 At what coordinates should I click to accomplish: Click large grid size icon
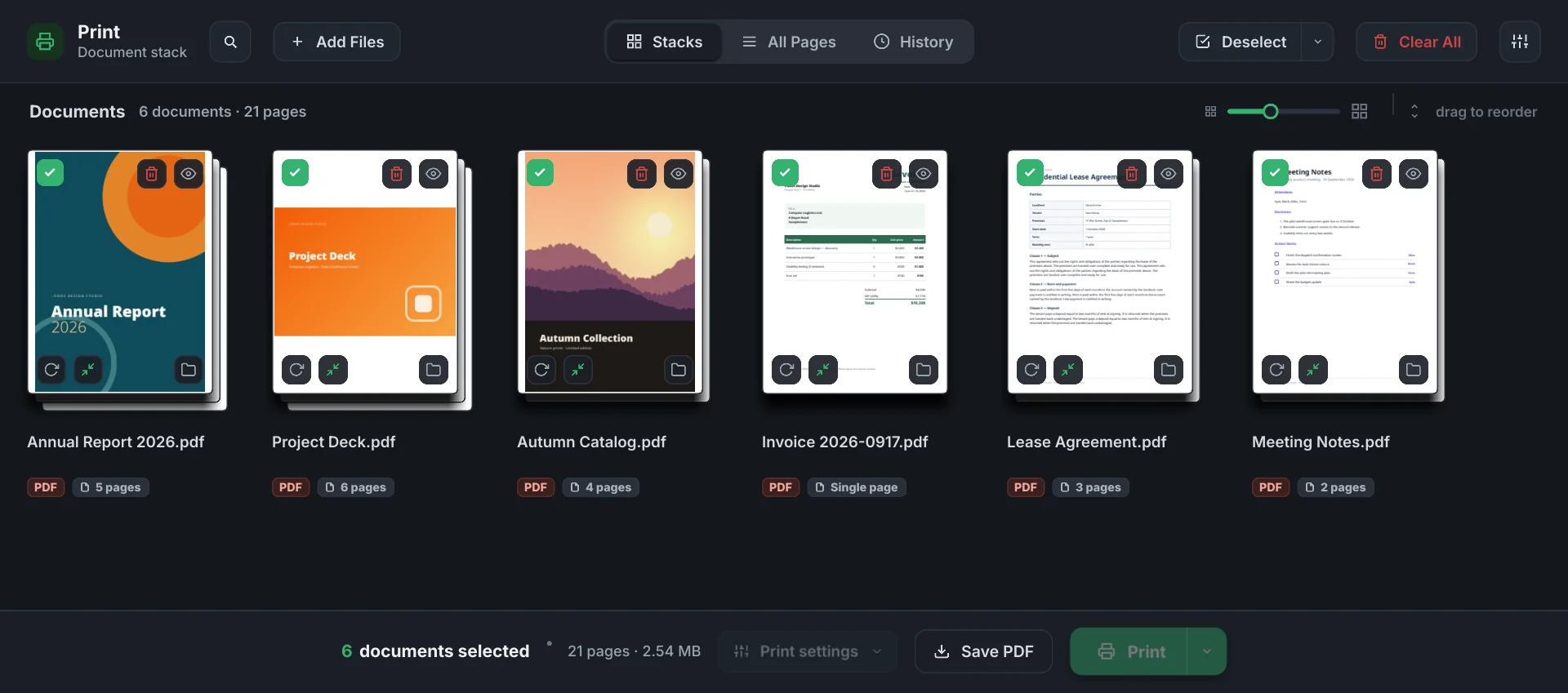pos(1360,112)
